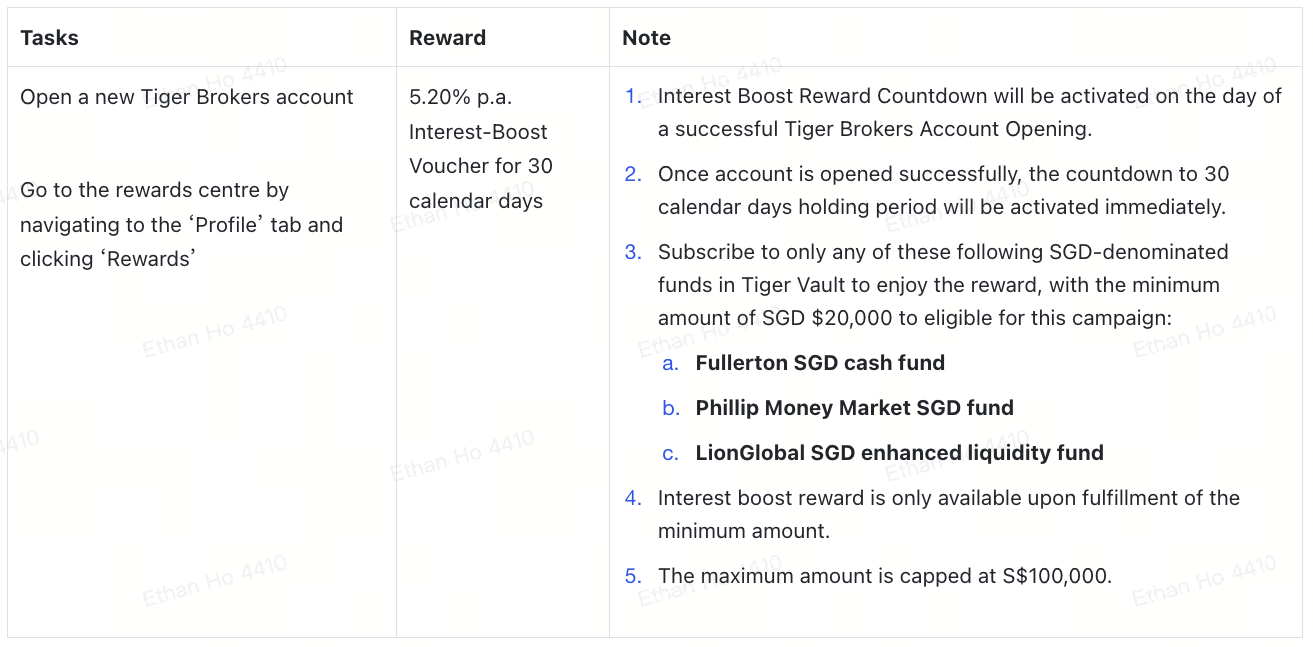Image resolution: width=1313 pixels, height=647 pixels.
Task: Click Phillip Money Market SGD fund
Action: 854,408
